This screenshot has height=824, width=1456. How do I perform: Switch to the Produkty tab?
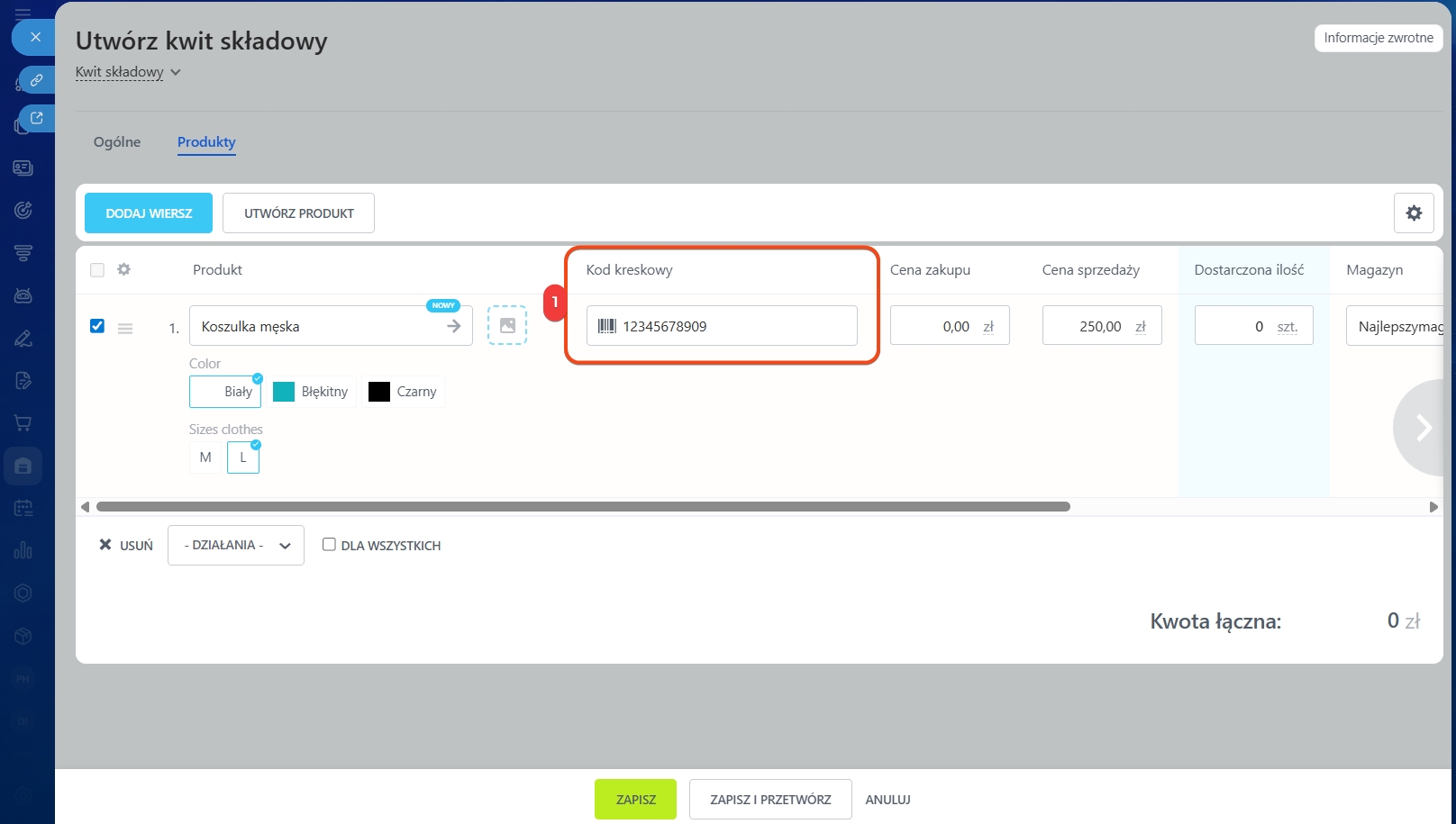(x=206, y=141)
